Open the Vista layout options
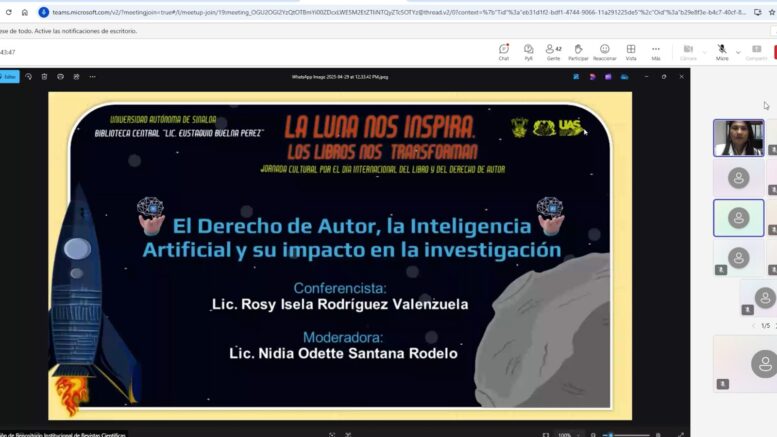The height and width of the screenshot is (437, 777). click(631, 51)
